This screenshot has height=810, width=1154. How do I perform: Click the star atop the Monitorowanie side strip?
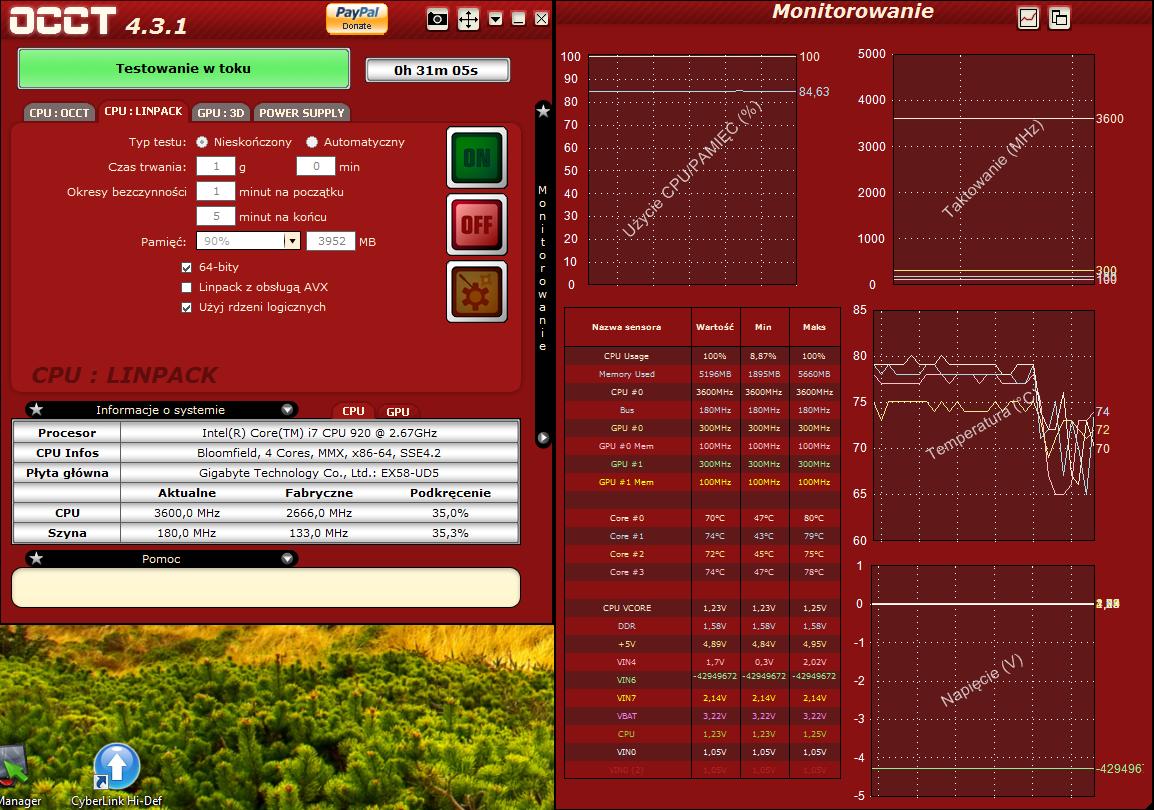pos(543,111)
